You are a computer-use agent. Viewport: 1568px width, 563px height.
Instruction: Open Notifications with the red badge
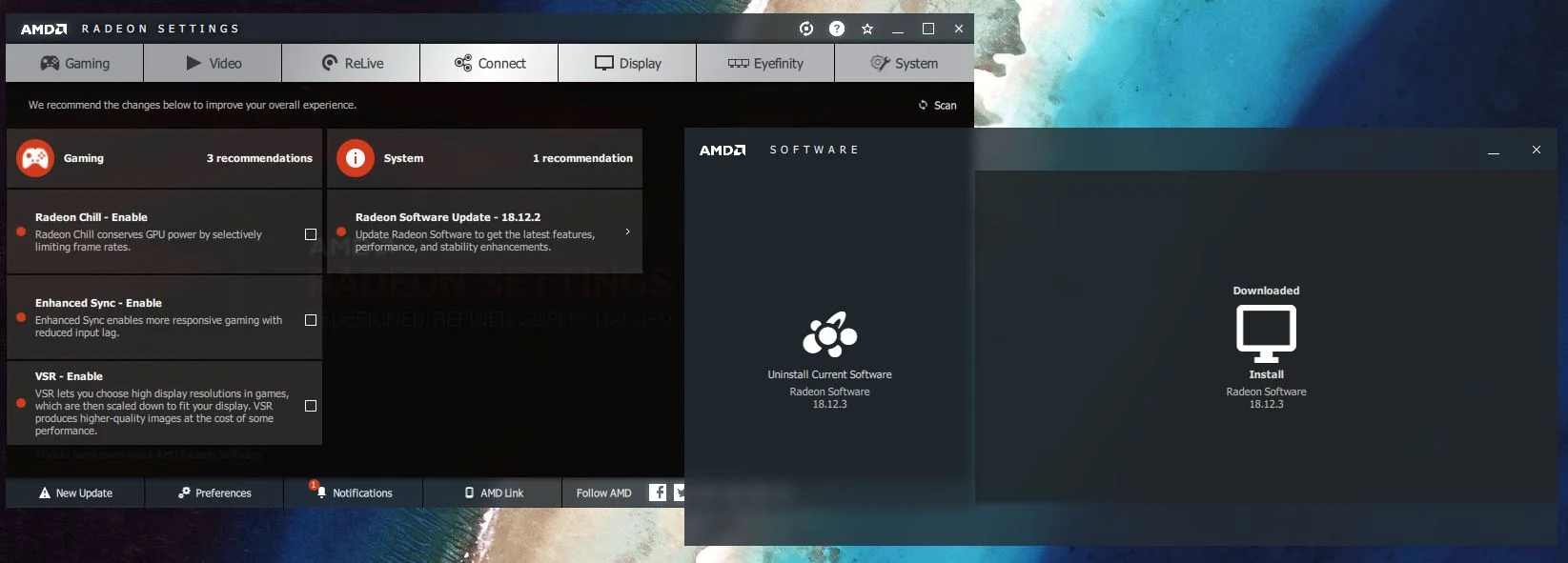pyautogui.click(x=354, y=493)
